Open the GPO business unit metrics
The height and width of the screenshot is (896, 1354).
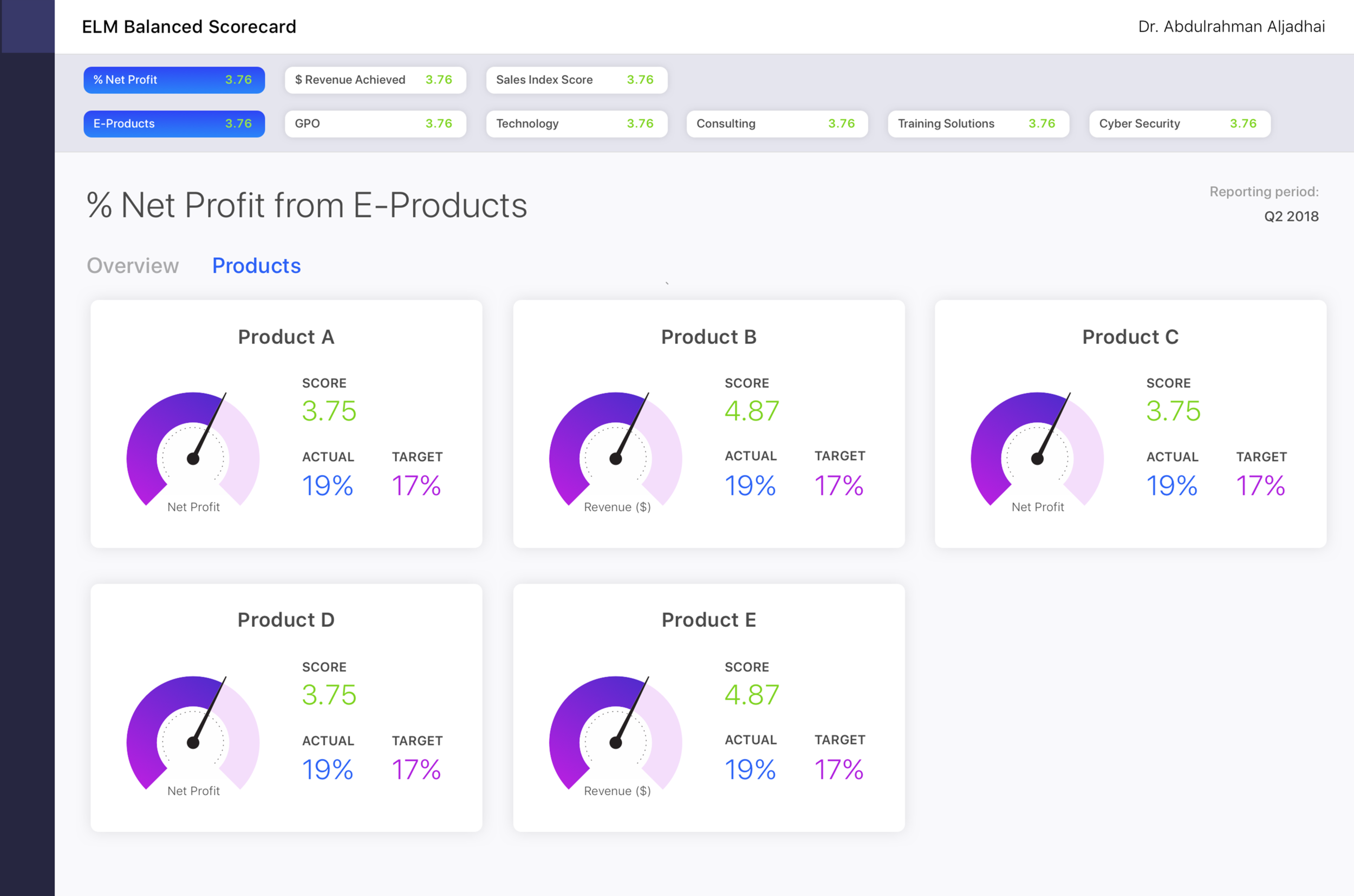pyautogui.click(x=375, y=123)
